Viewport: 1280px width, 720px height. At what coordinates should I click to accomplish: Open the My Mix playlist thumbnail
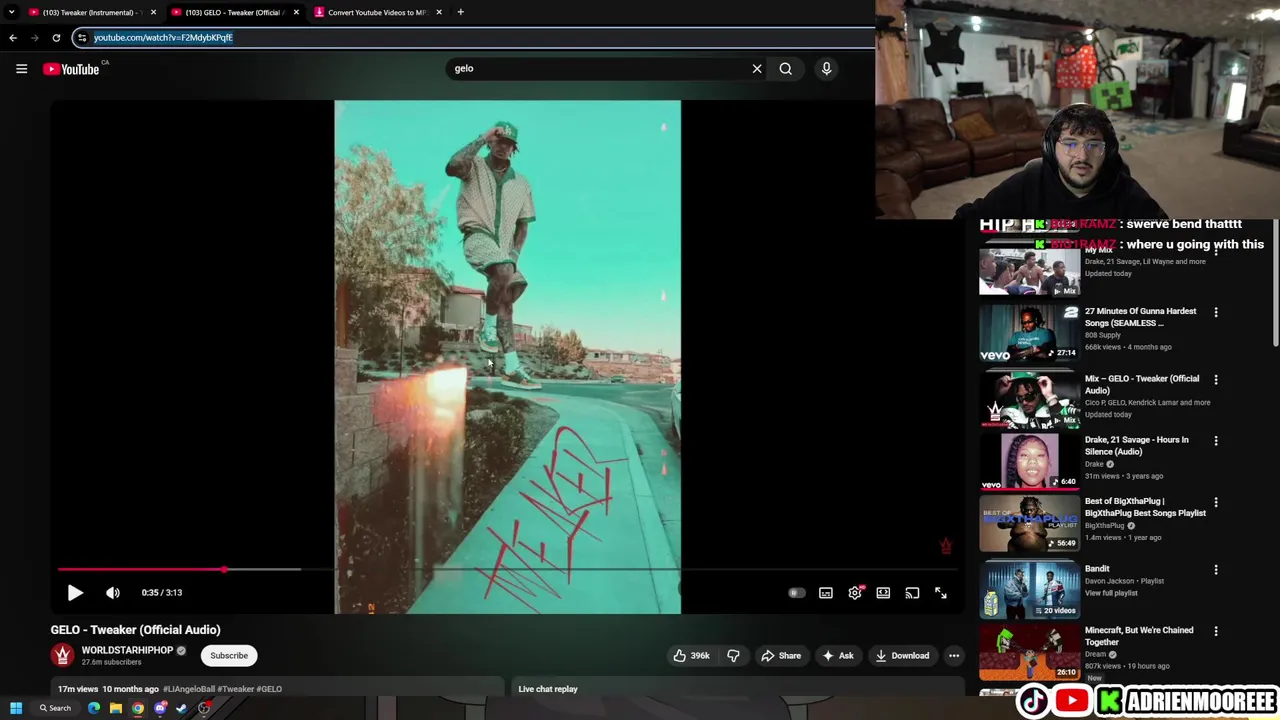click(x=1029, y=271)
